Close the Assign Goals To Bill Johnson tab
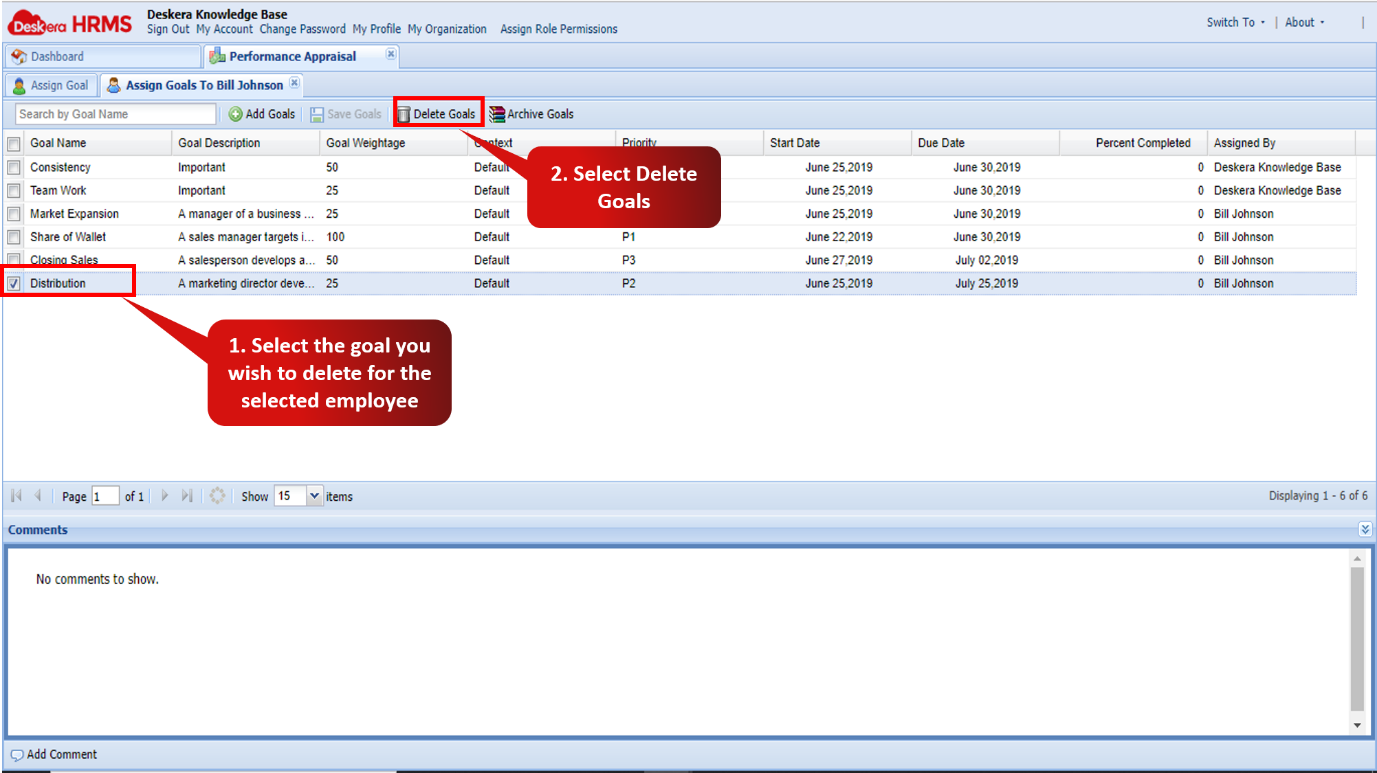Image resolution: width=1377 pixels, height=773 pixels. (294, 83)
